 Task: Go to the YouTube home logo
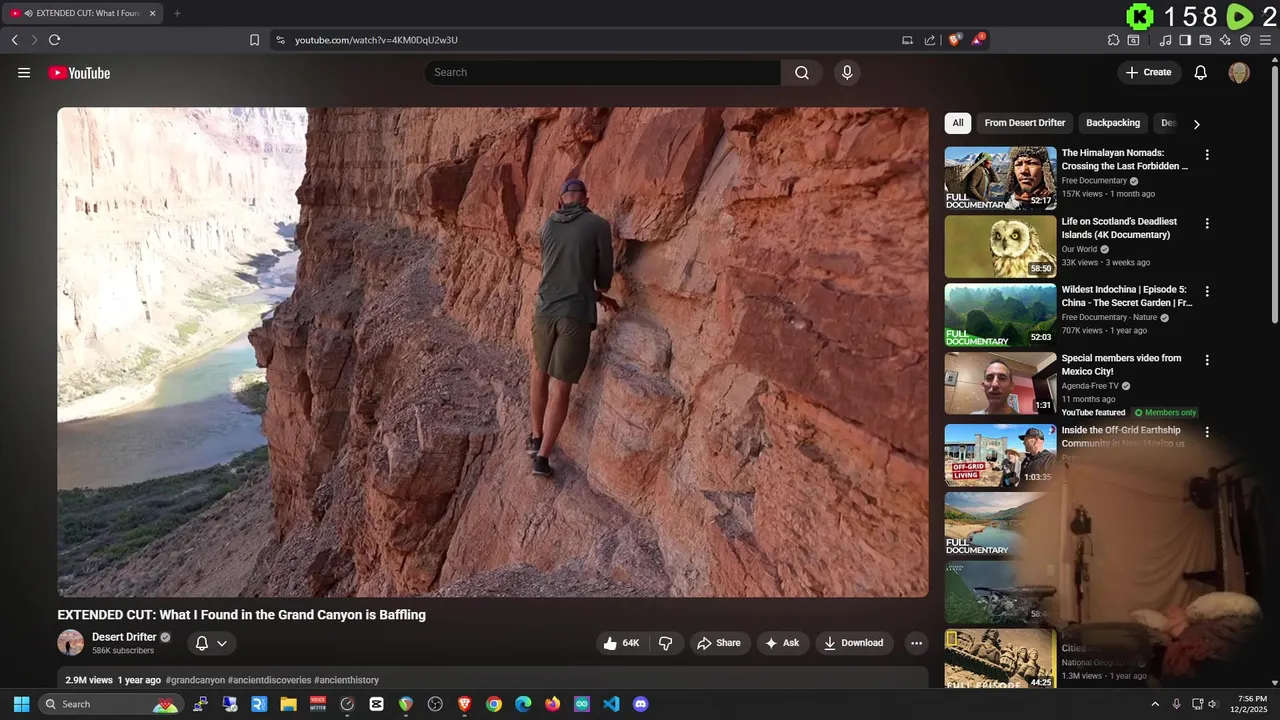(79, 72)
